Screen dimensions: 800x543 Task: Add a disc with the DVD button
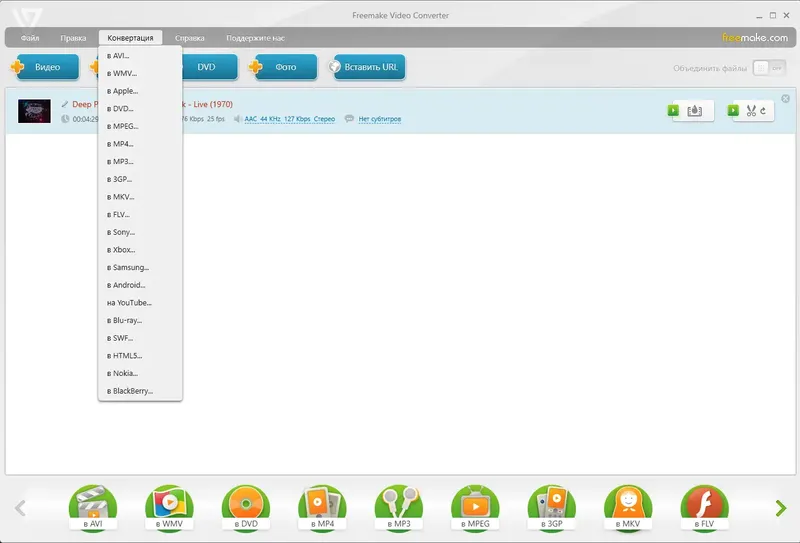click(x=209, y=67)
